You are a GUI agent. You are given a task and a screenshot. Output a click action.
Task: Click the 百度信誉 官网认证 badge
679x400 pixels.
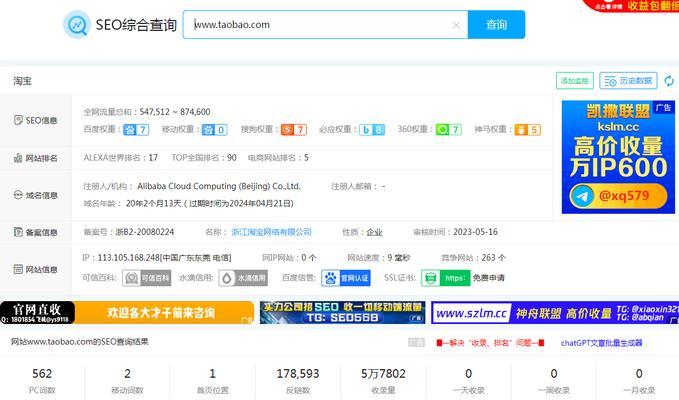(346, 278)
